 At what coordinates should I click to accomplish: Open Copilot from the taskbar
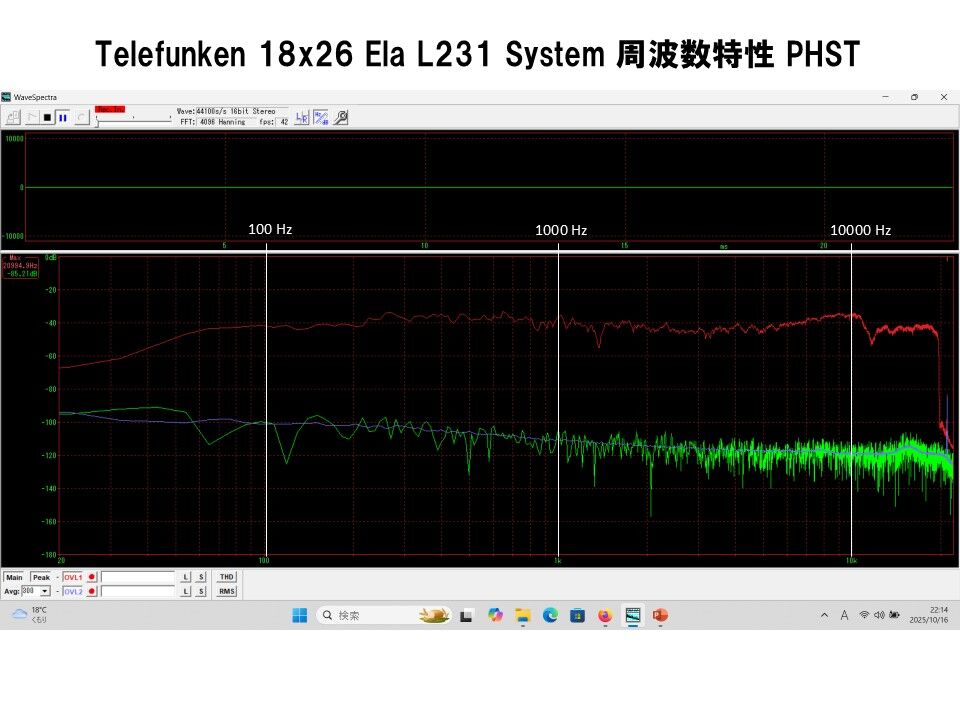pos(495,615)
